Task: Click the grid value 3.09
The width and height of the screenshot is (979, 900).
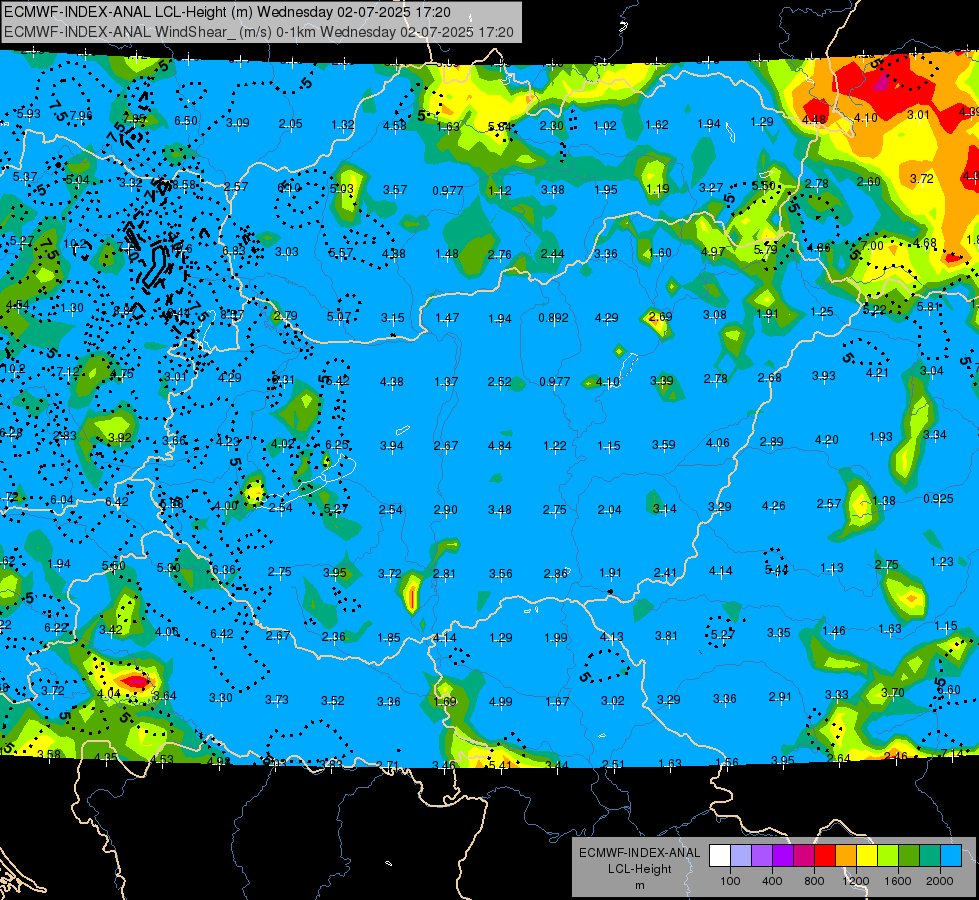Action: (x=238, y=123)
